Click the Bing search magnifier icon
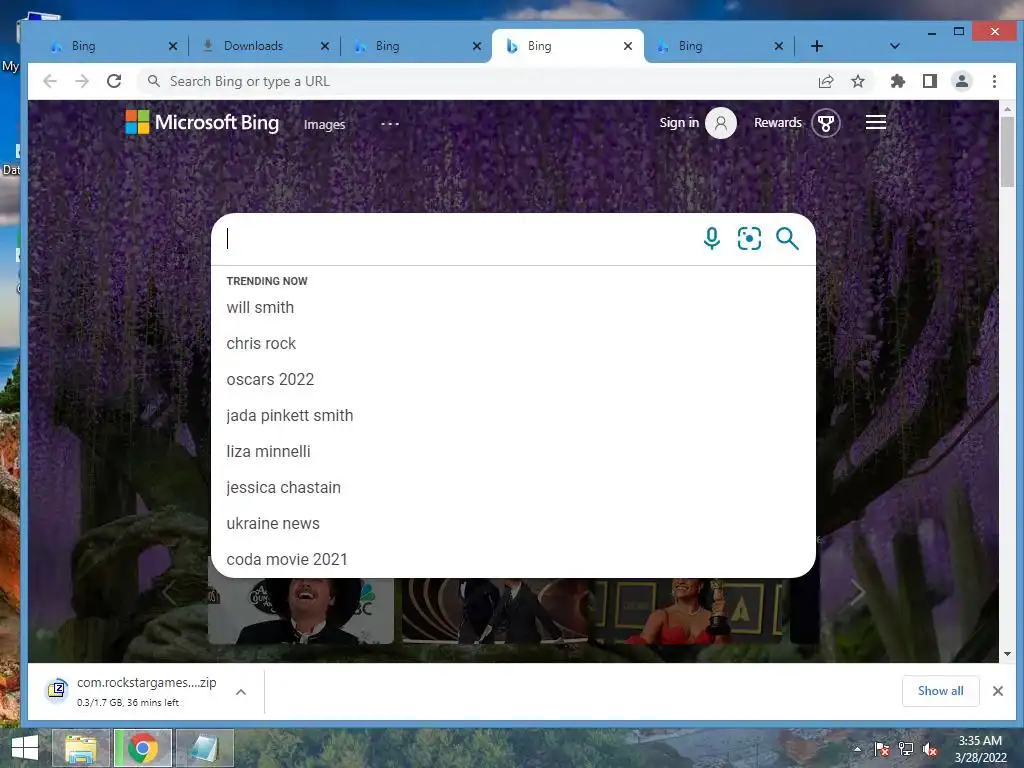Viewport: 1024px width, 768px height. (x=787, y=238)
